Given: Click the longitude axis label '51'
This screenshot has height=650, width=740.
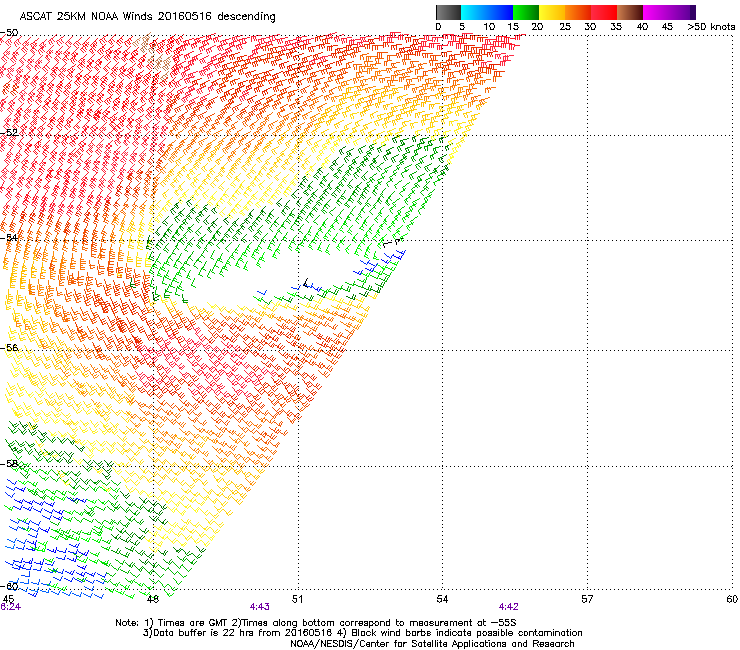Looking at the screenshot, I should [297, 599].
